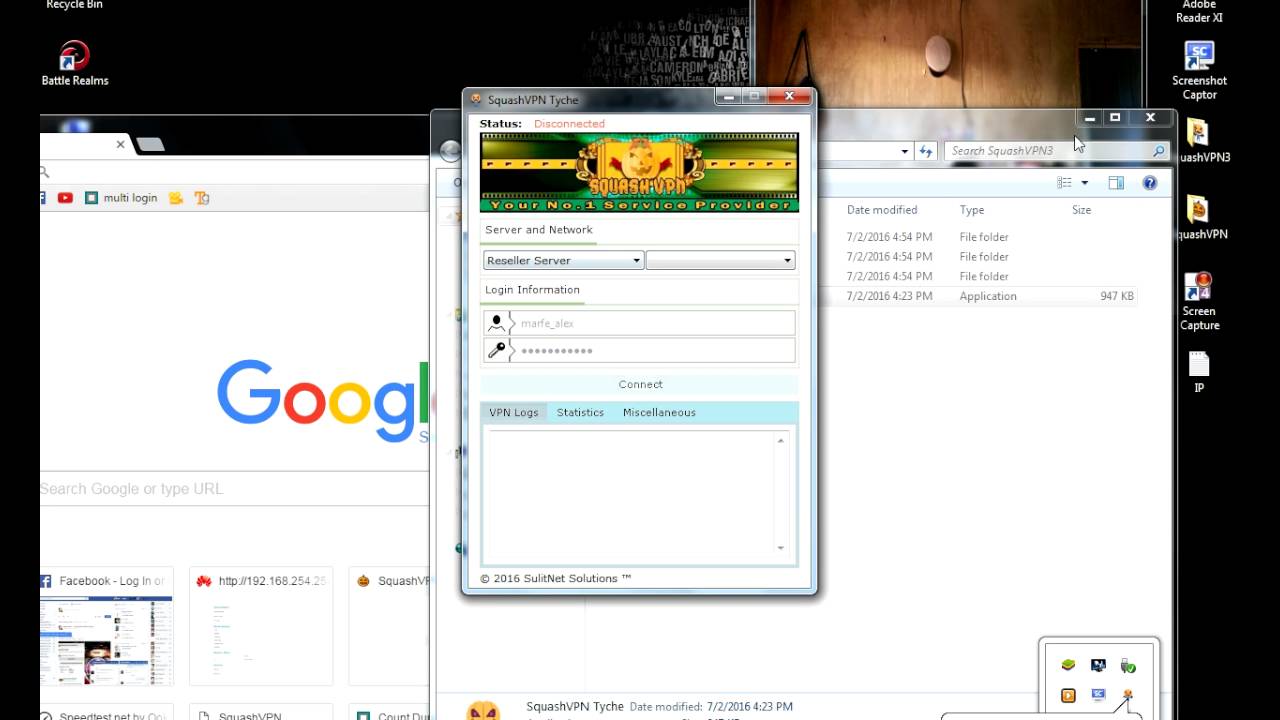Screen dimensions: 1280x720
Task: Close the current Chrome tab
Action: [120, 144]
